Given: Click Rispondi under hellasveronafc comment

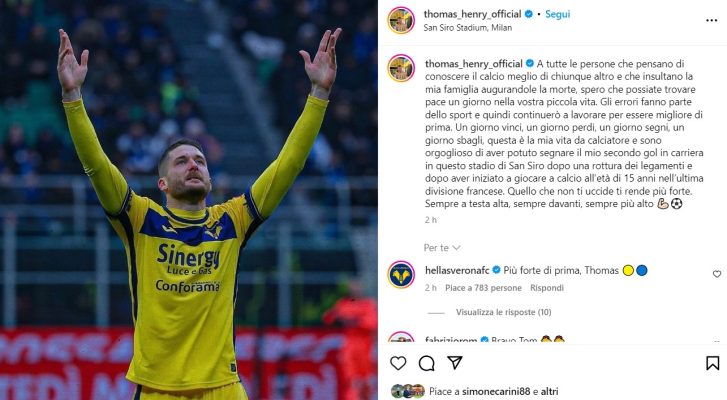Looking at the screenshot, I should (547, 288).
